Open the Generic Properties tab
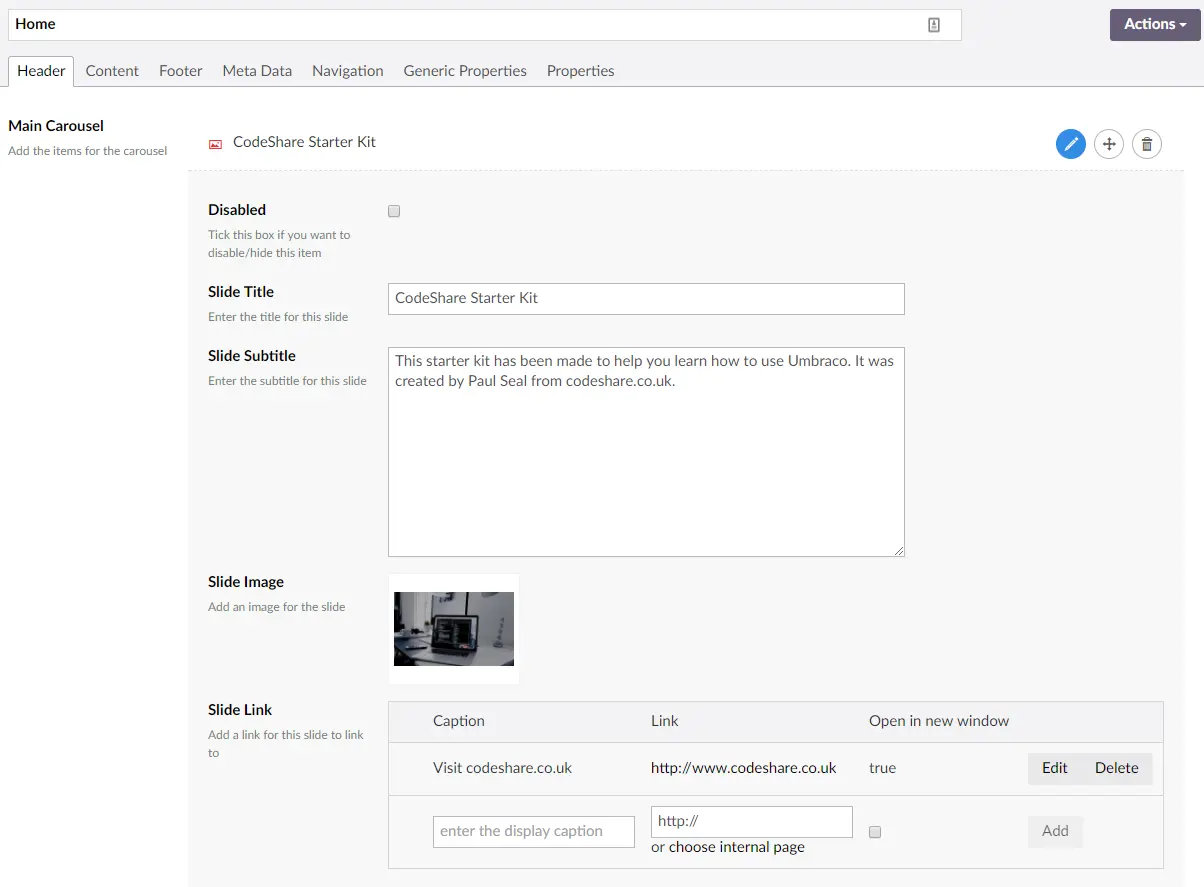The height and width of the screenshot is (887, 1204). click(465, 71)
